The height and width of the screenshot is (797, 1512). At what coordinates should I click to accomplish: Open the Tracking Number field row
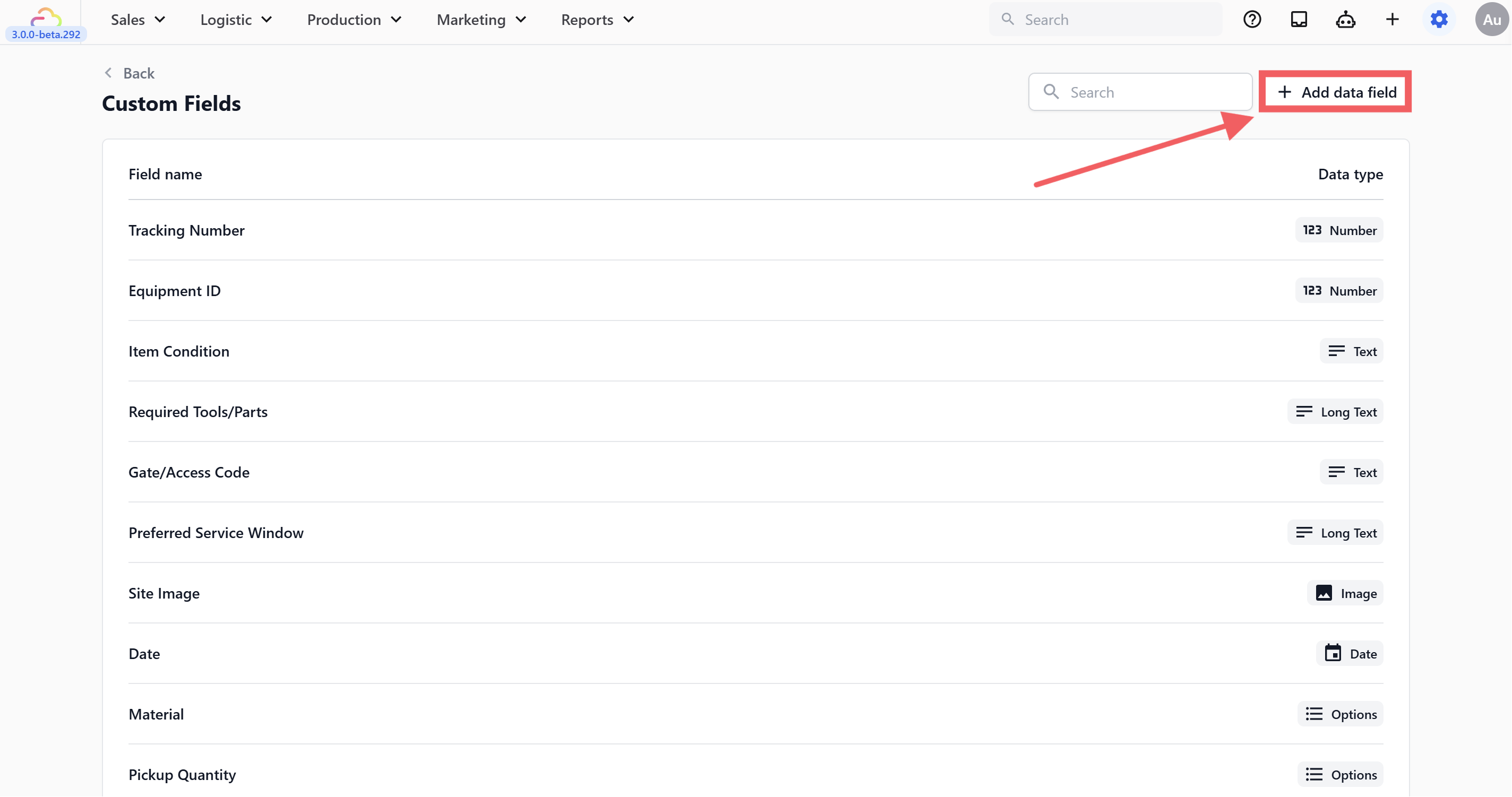click(187, 230)
